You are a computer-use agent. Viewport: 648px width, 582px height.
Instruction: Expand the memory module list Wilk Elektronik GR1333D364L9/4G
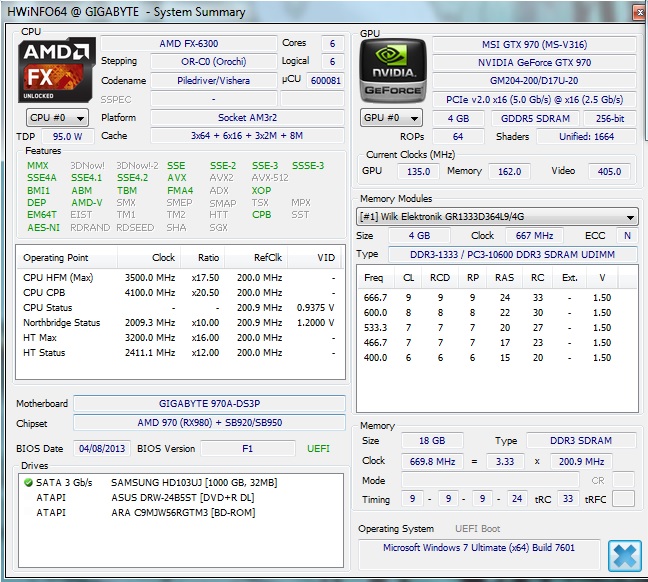pyautogui.click(x=497, y=216)
